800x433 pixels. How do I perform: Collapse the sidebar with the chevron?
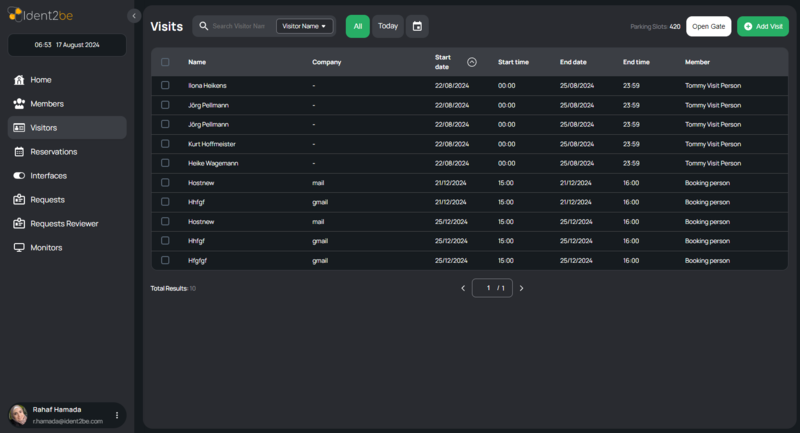134,16
